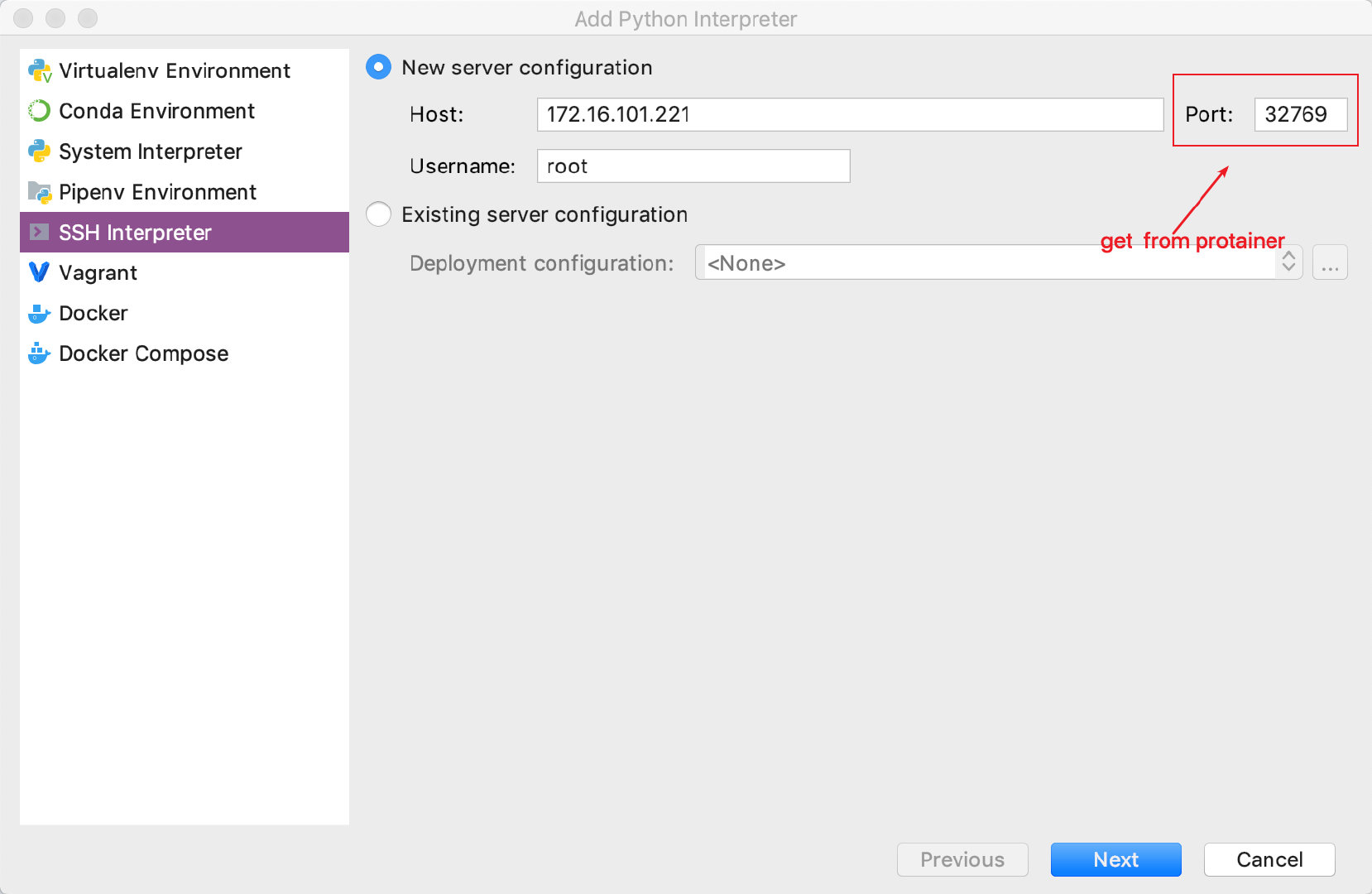Viewport: 1372px width, 894px height.
Task: Open the Deployment configuration dropdown
Action: click(999, 262)
